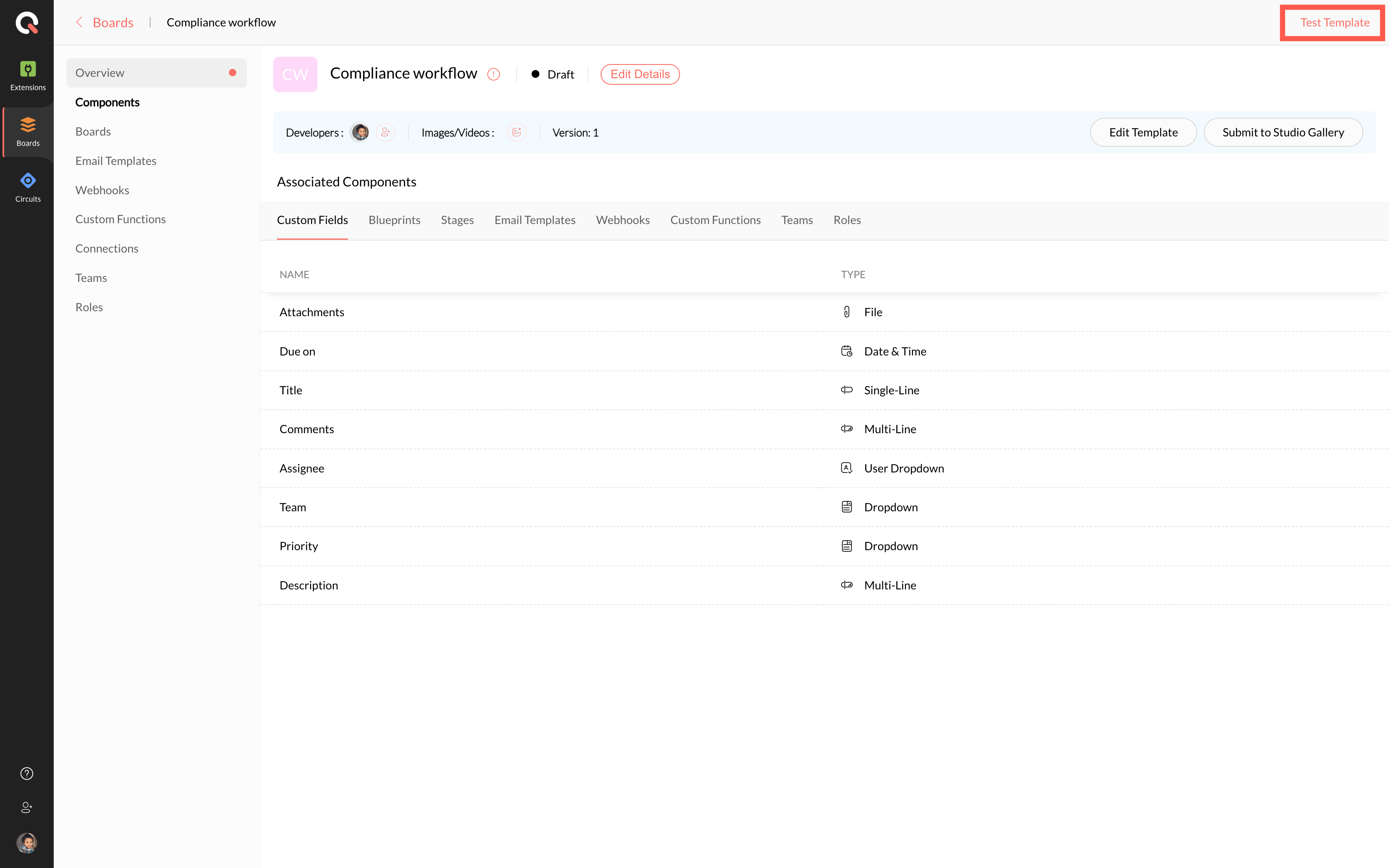Open profile avatar at sidebar bottom
Screen dimensions: 1389x868
[x=27, y=842]
